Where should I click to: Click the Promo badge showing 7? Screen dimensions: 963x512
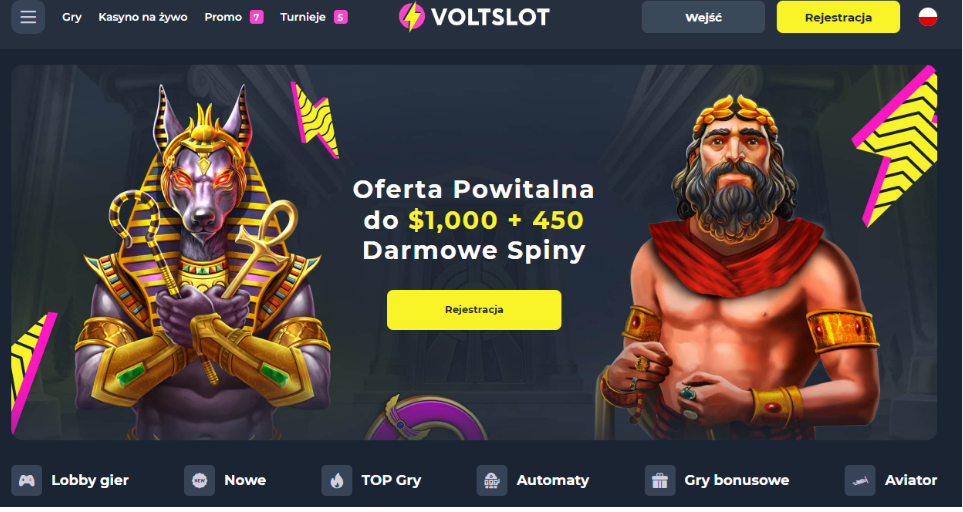[x=257, y=17]
